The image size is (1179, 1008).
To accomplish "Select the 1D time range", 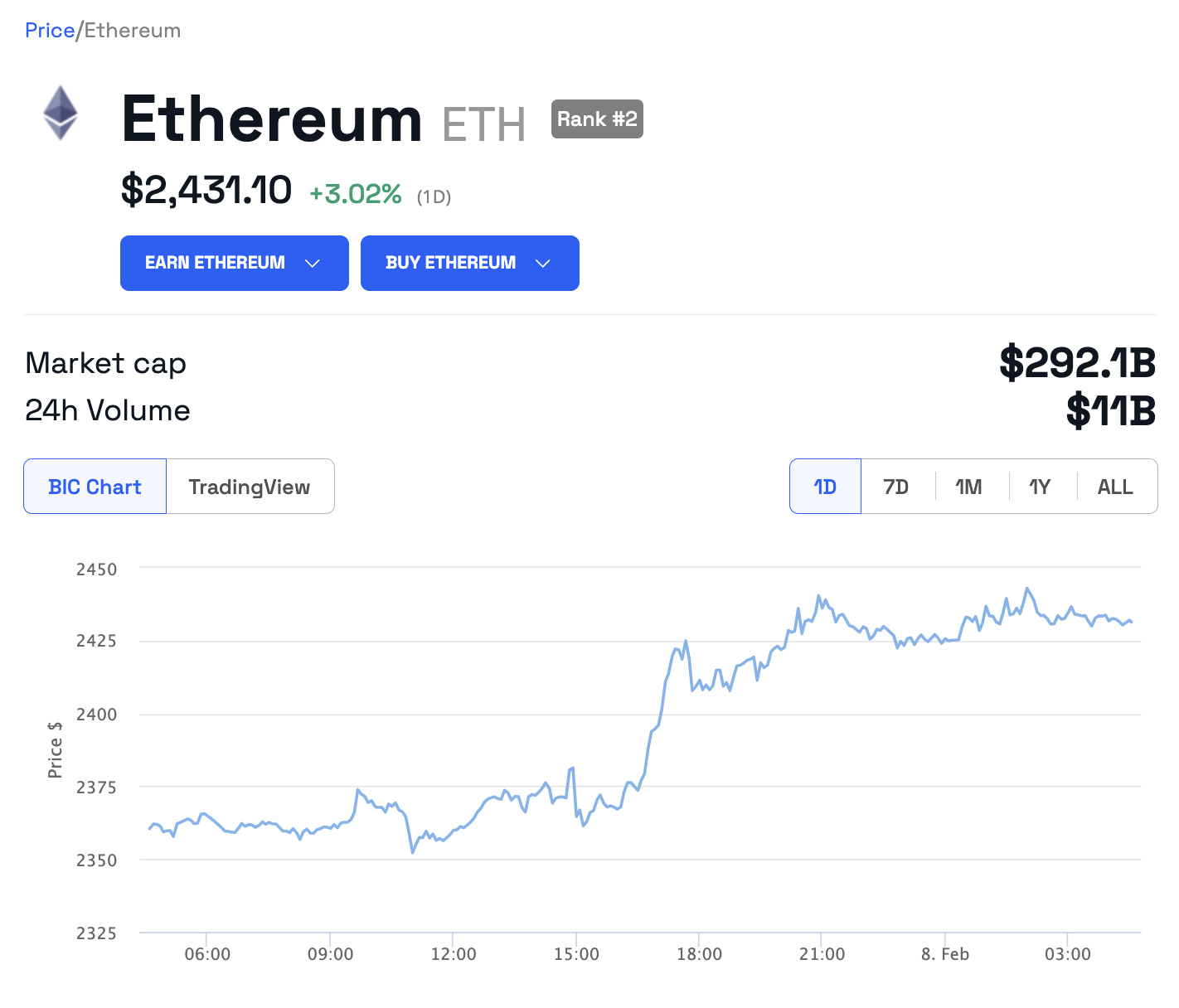I will tap(825, 487).
